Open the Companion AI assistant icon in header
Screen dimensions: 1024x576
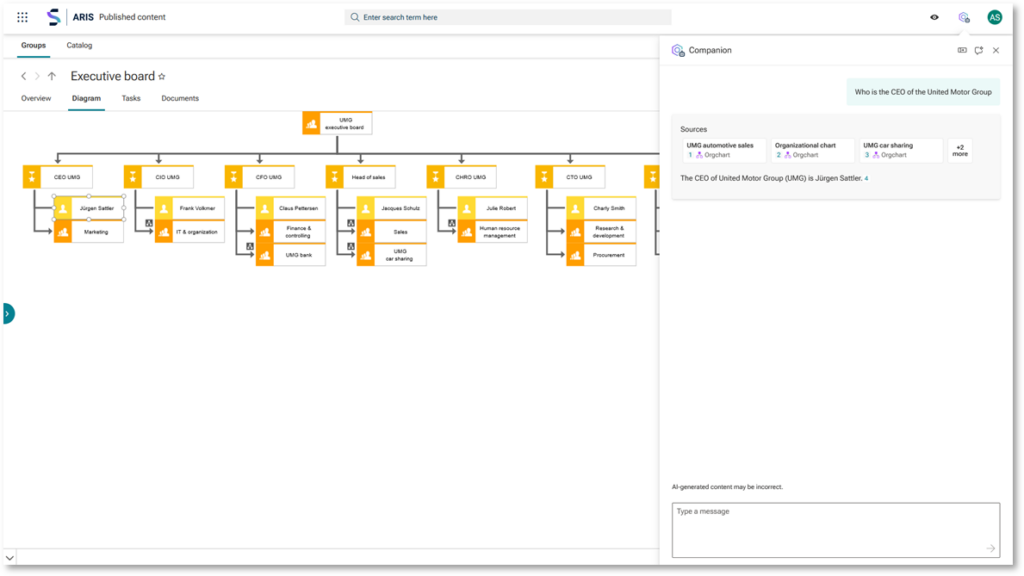963,17
